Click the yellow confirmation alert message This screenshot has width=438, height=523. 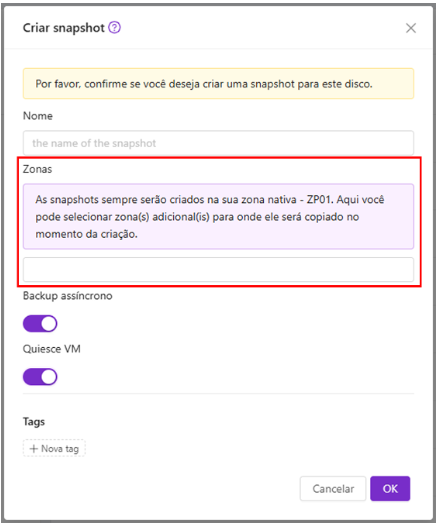(x=218, y=84)
